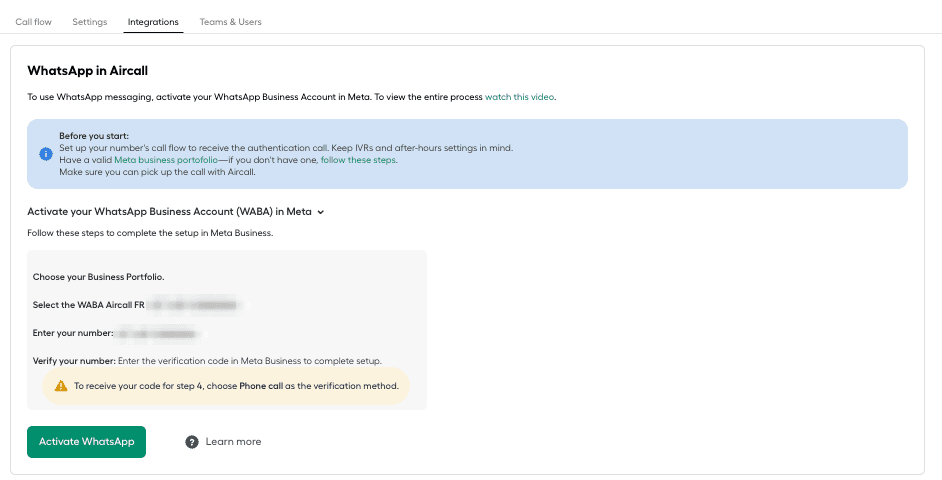942x480 pixels.
Task: Follow the 'follow these steps' link
Action: [358, 160]
